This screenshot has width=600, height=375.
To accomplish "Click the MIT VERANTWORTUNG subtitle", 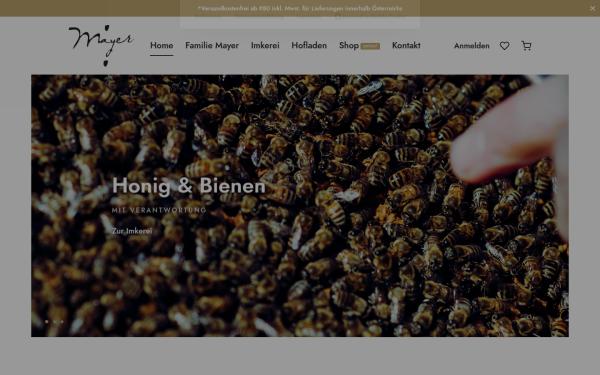I will click(159, 210).
